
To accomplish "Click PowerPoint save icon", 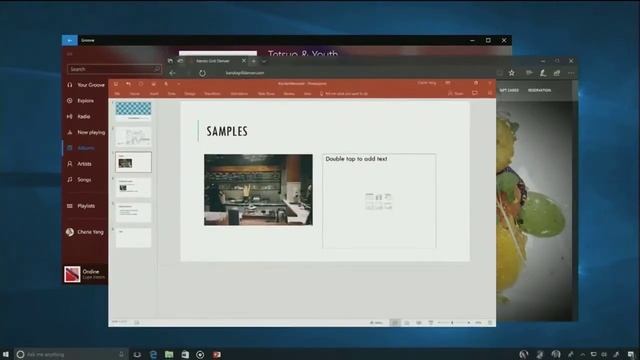I will tap(116, 84).
